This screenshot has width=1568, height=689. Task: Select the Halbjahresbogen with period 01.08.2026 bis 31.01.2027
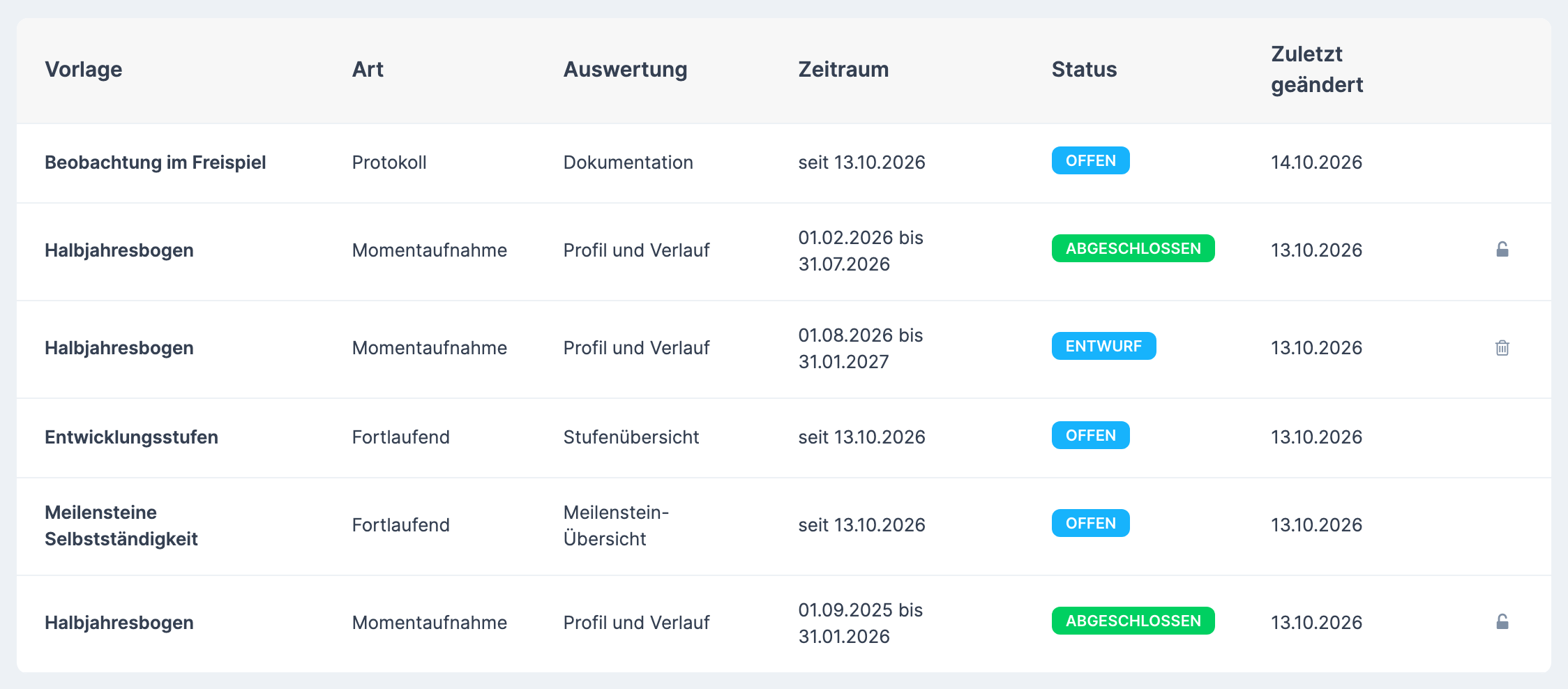pos(784,349)
